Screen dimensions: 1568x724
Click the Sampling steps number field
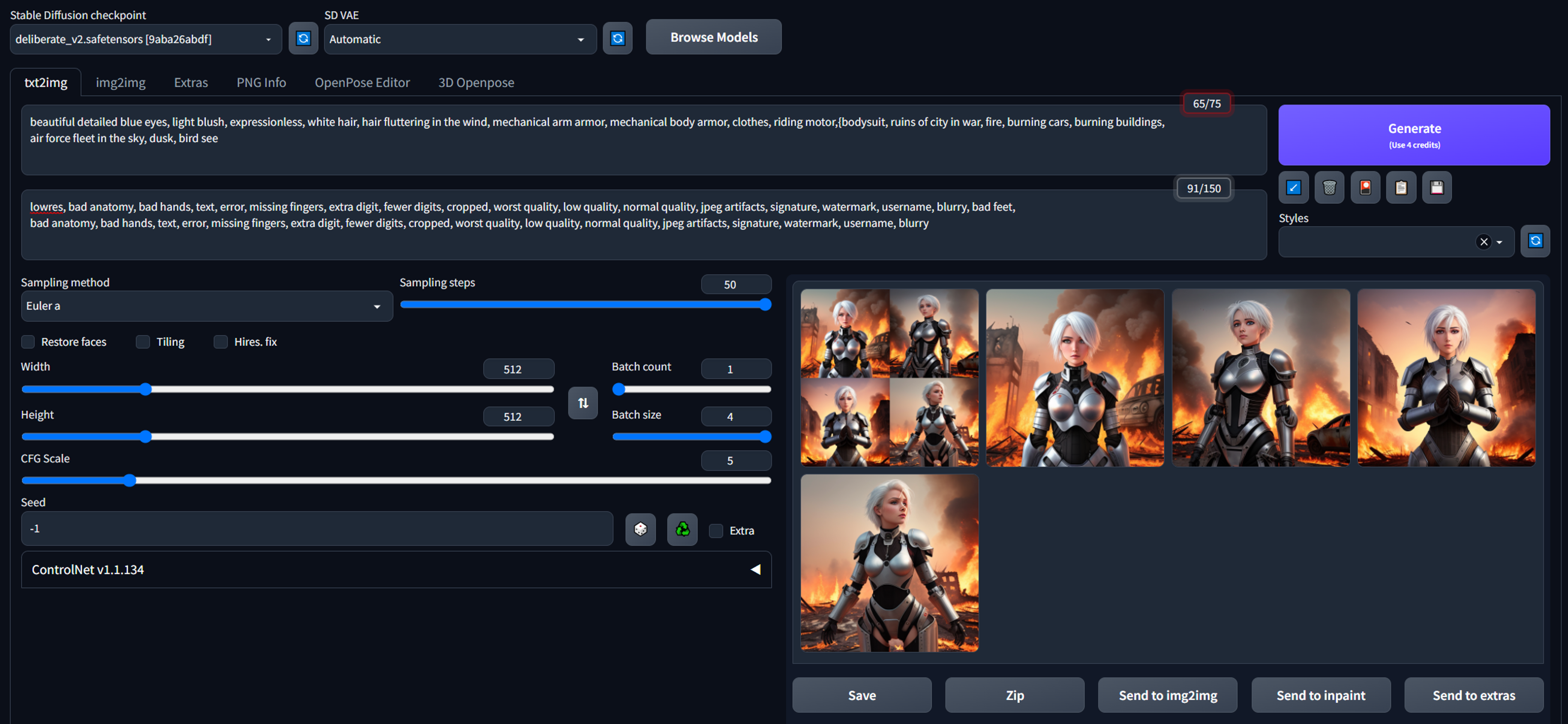point(736,284)
